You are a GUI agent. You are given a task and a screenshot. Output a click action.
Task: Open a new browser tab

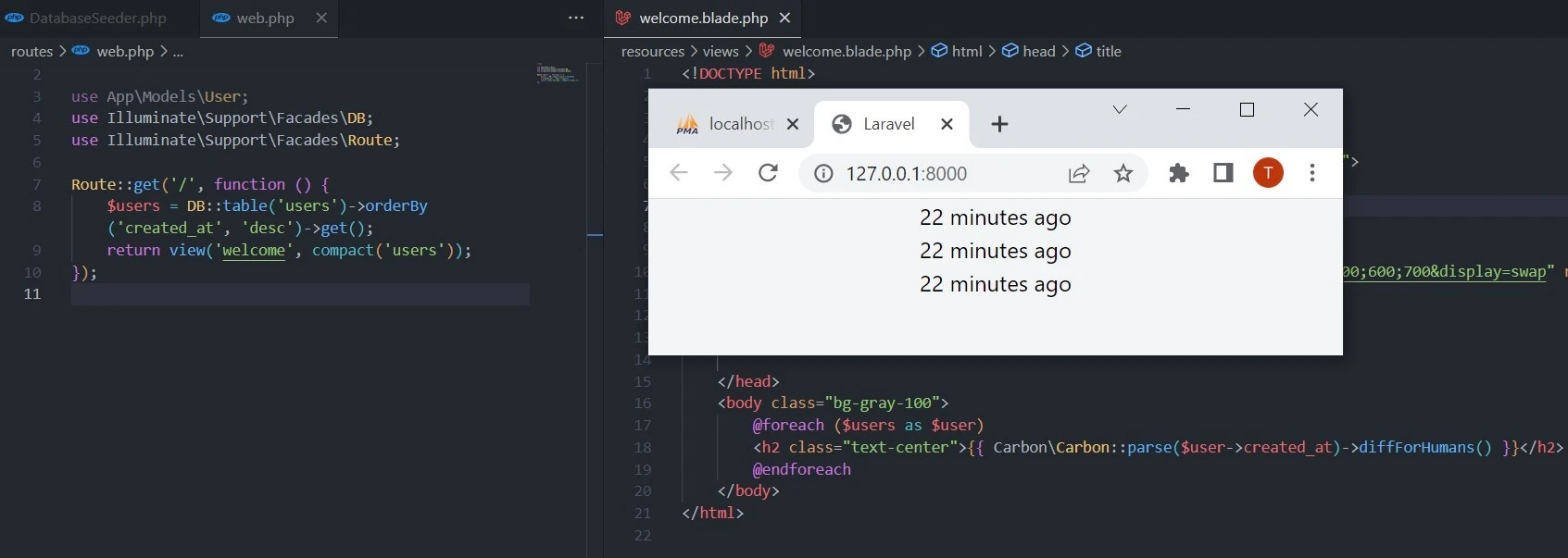click(x=999, y=124)
